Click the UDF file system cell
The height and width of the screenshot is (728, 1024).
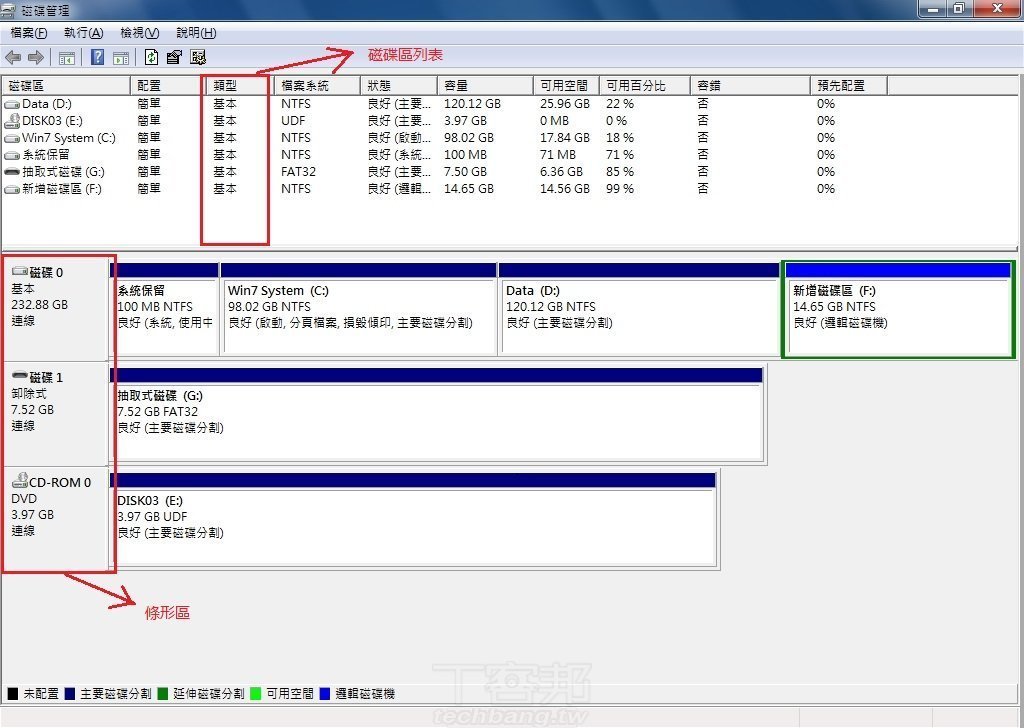pyautogui.click(x=293, y=121)
